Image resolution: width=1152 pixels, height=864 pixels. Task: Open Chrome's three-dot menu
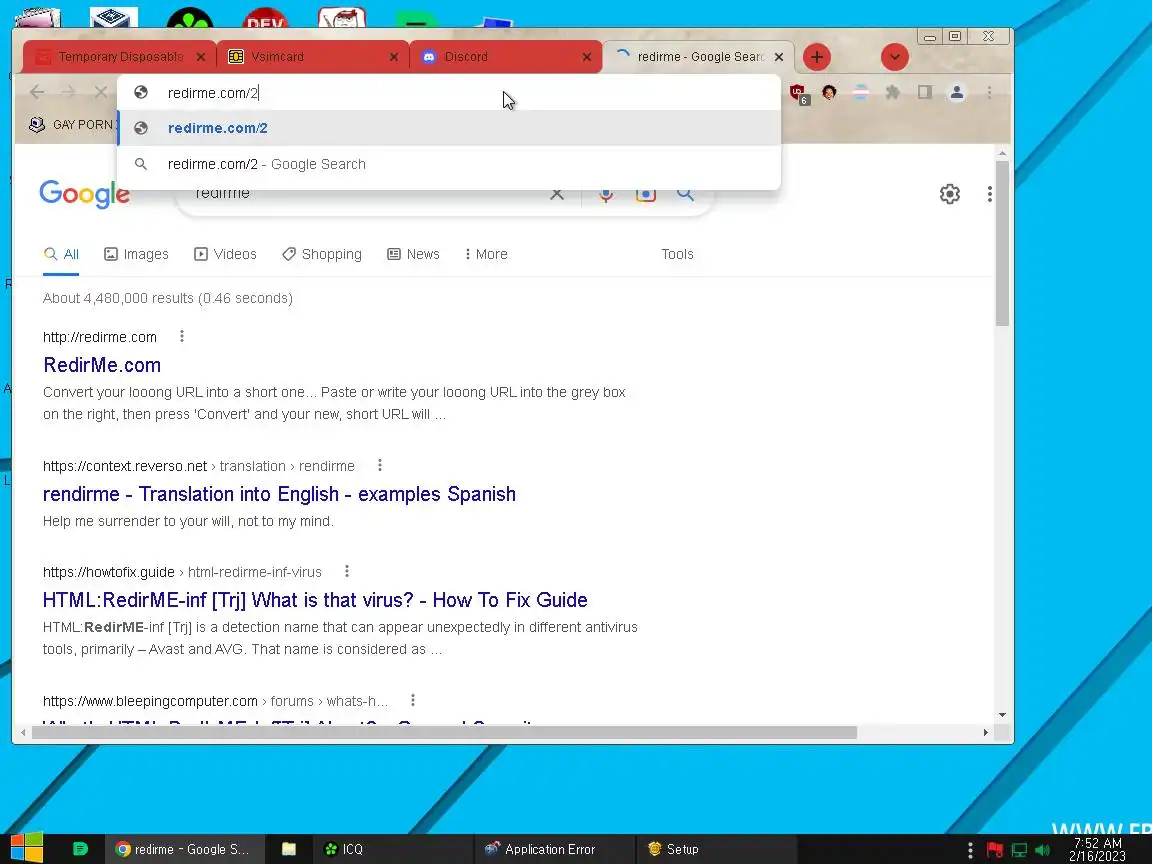[x=989, y=92]
